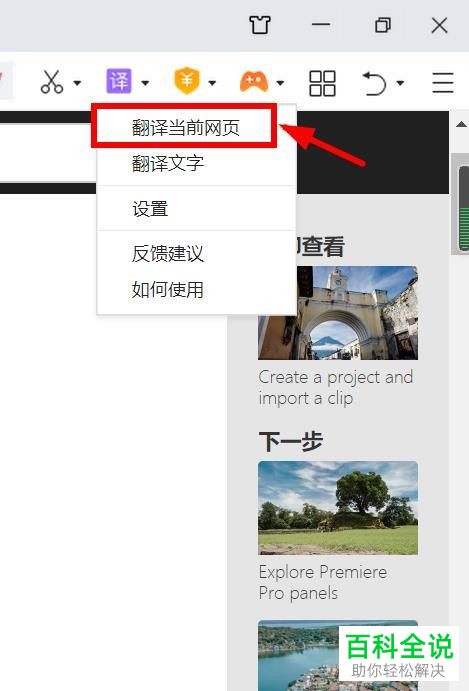Viewport: 469px width, 691px height.
Task: Expand the translate tool dropdown arrow
Action: 145,82
